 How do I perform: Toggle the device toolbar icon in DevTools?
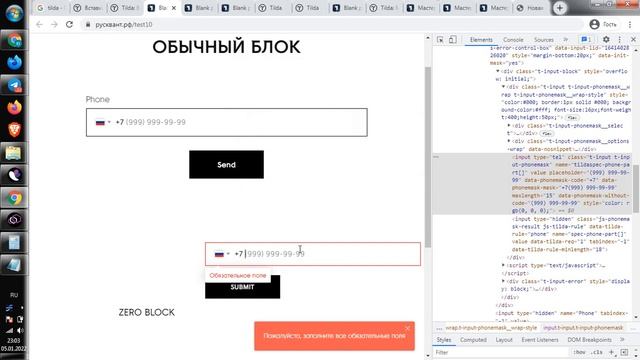click(453, 40)
